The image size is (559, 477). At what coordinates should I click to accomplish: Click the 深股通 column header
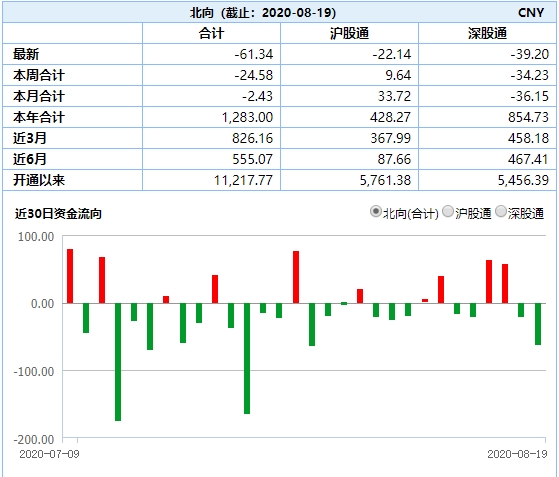[487, 34]
